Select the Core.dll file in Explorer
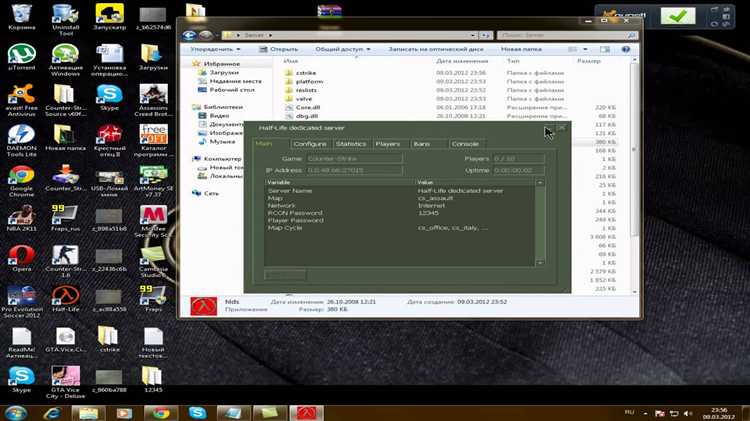This screenshot has width=750, height=421. pos(308,108)
